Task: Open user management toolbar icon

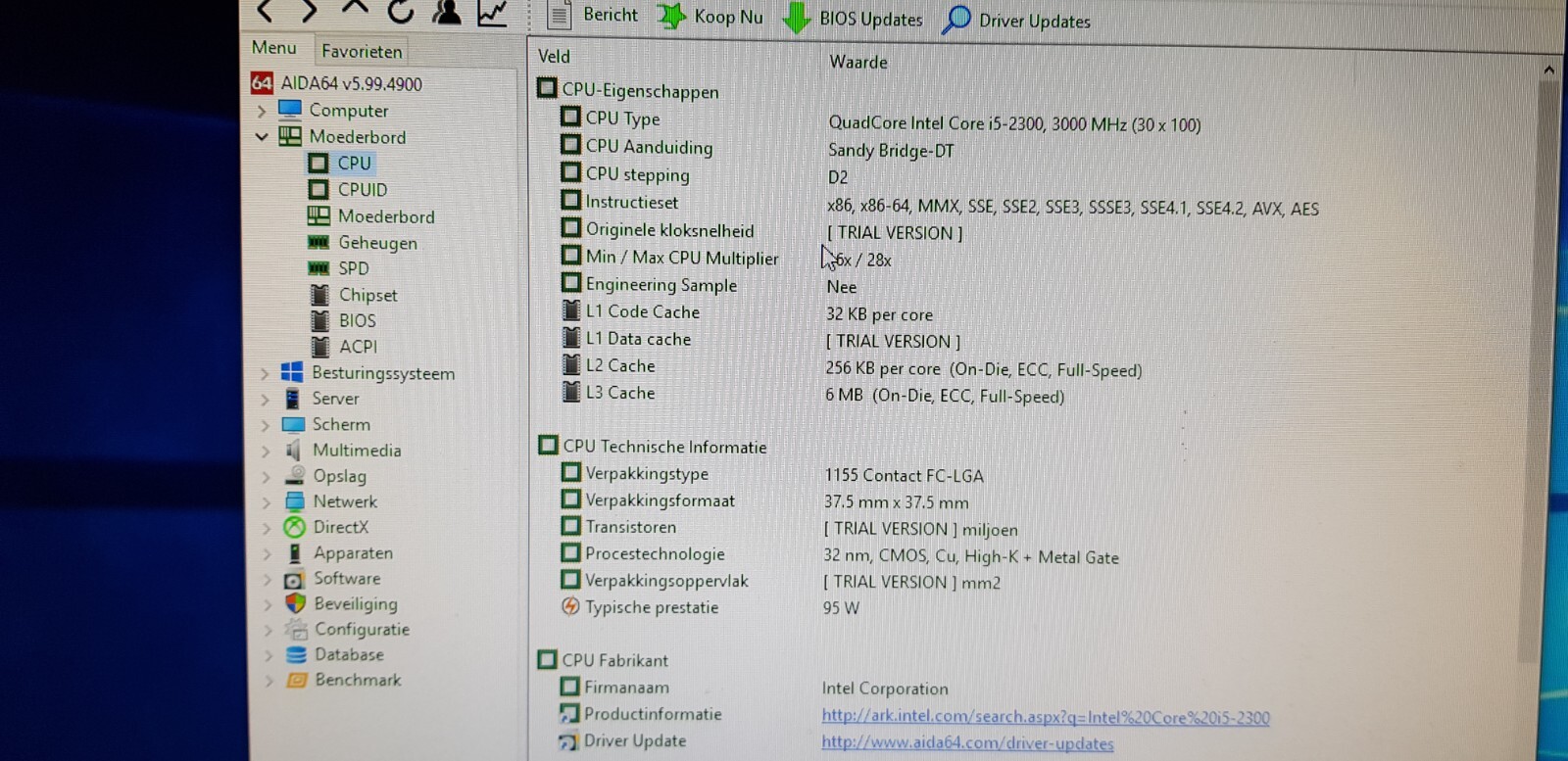Action: (x=447, y=12)
